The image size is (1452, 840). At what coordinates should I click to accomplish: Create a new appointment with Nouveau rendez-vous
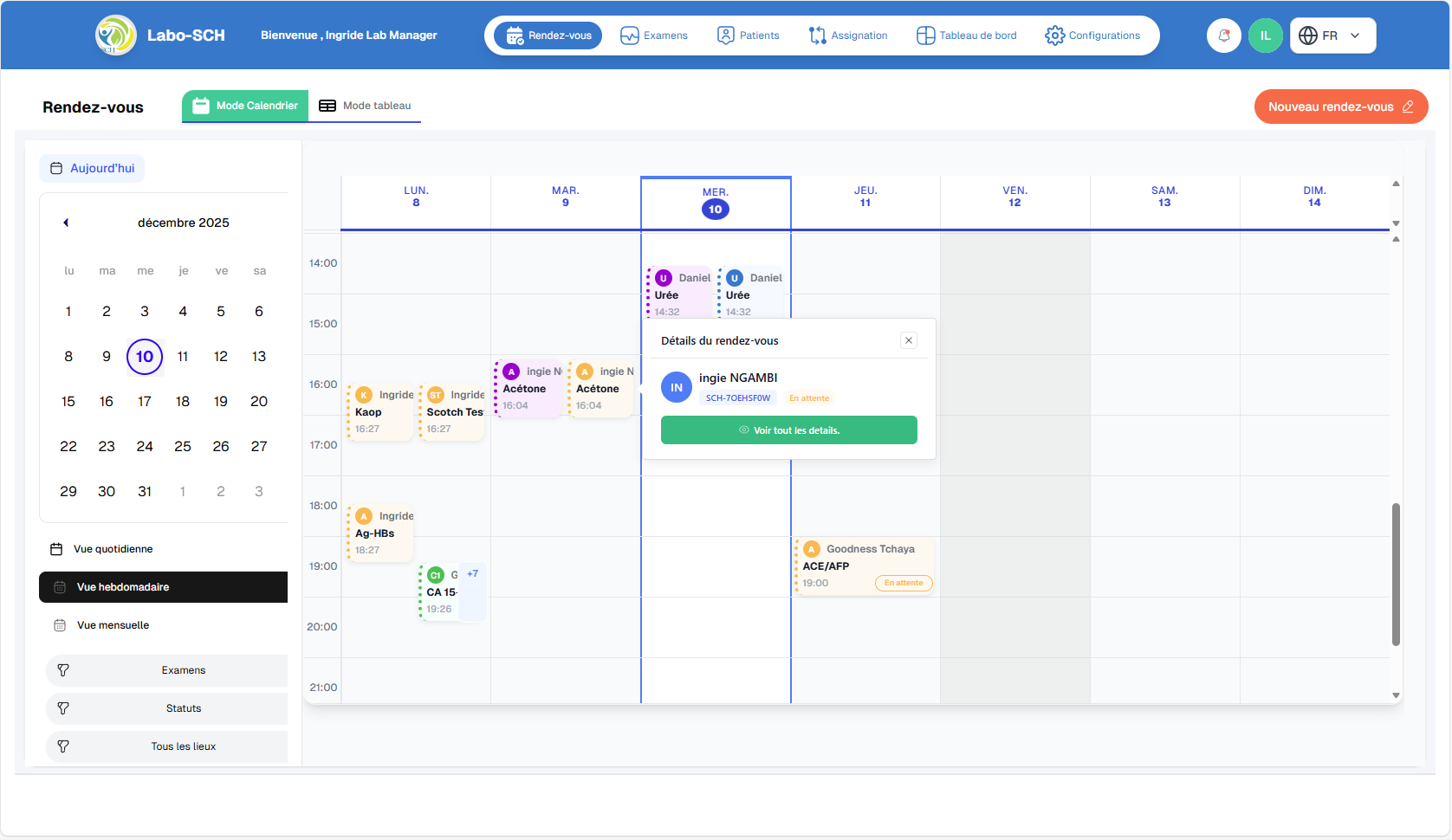tap(1341, 107)
